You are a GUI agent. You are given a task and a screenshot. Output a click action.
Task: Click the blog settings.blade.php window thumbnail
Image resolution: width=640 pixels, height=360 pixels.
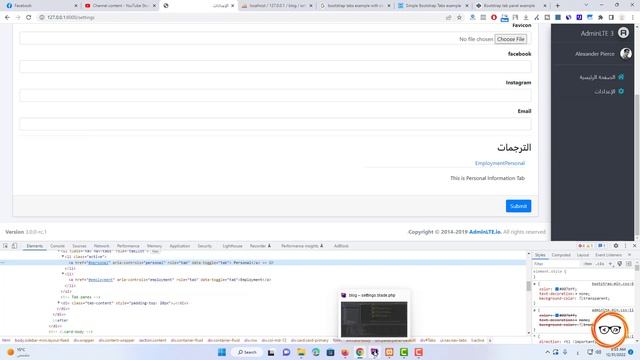[x=374, y=319]
